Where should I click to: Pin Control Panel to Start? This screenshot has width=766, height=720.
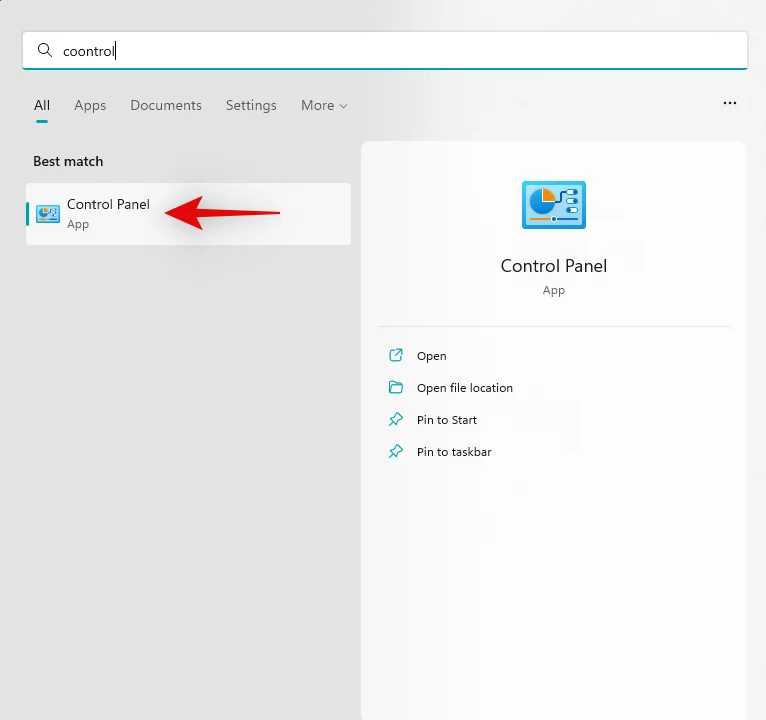click(x=446, y=420)
